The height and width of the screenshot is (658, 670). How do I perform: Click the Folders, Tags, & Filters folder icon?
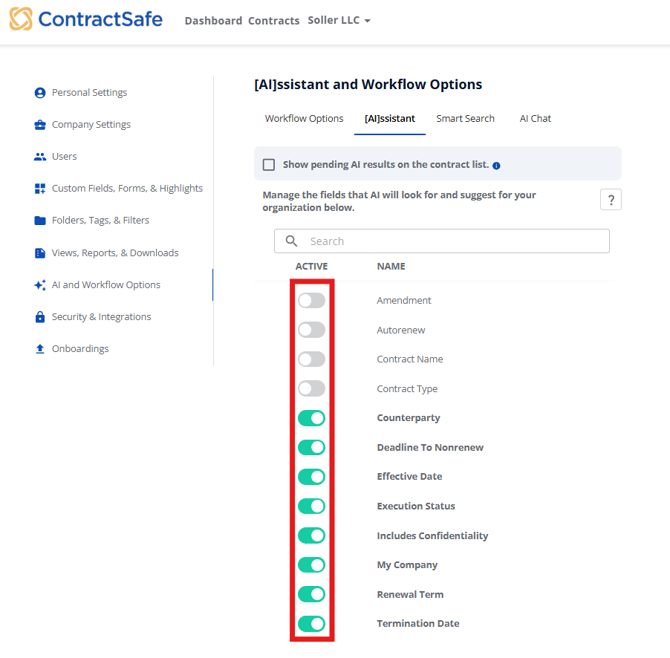40,221
